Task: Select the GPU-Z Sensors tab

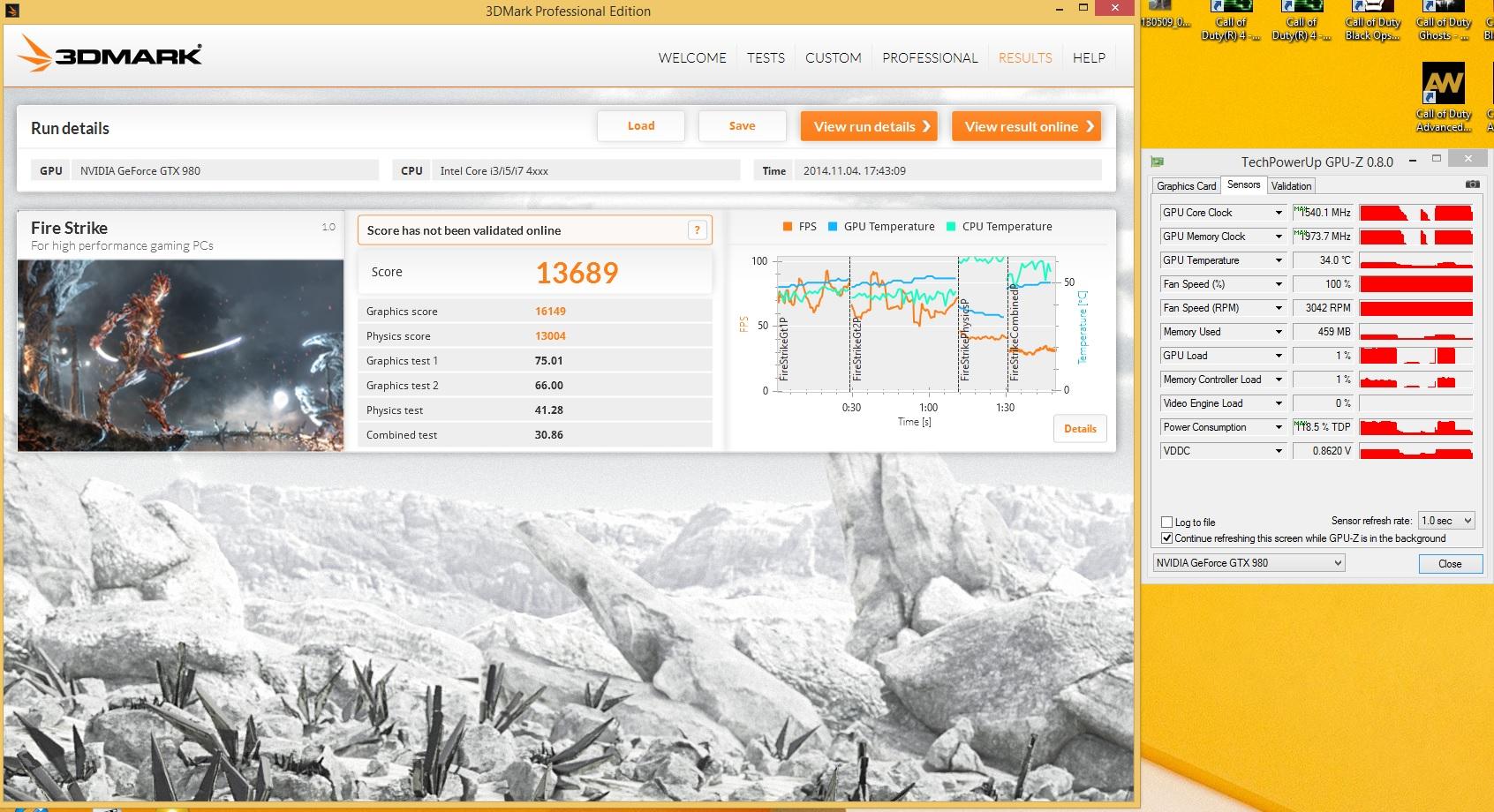Action: (x=1243, y=184)
